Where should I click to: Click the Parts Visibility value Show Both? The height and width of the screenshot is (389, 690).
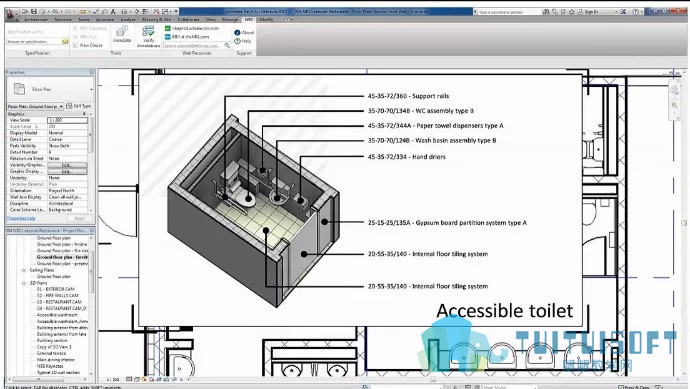tap(67, 146)
